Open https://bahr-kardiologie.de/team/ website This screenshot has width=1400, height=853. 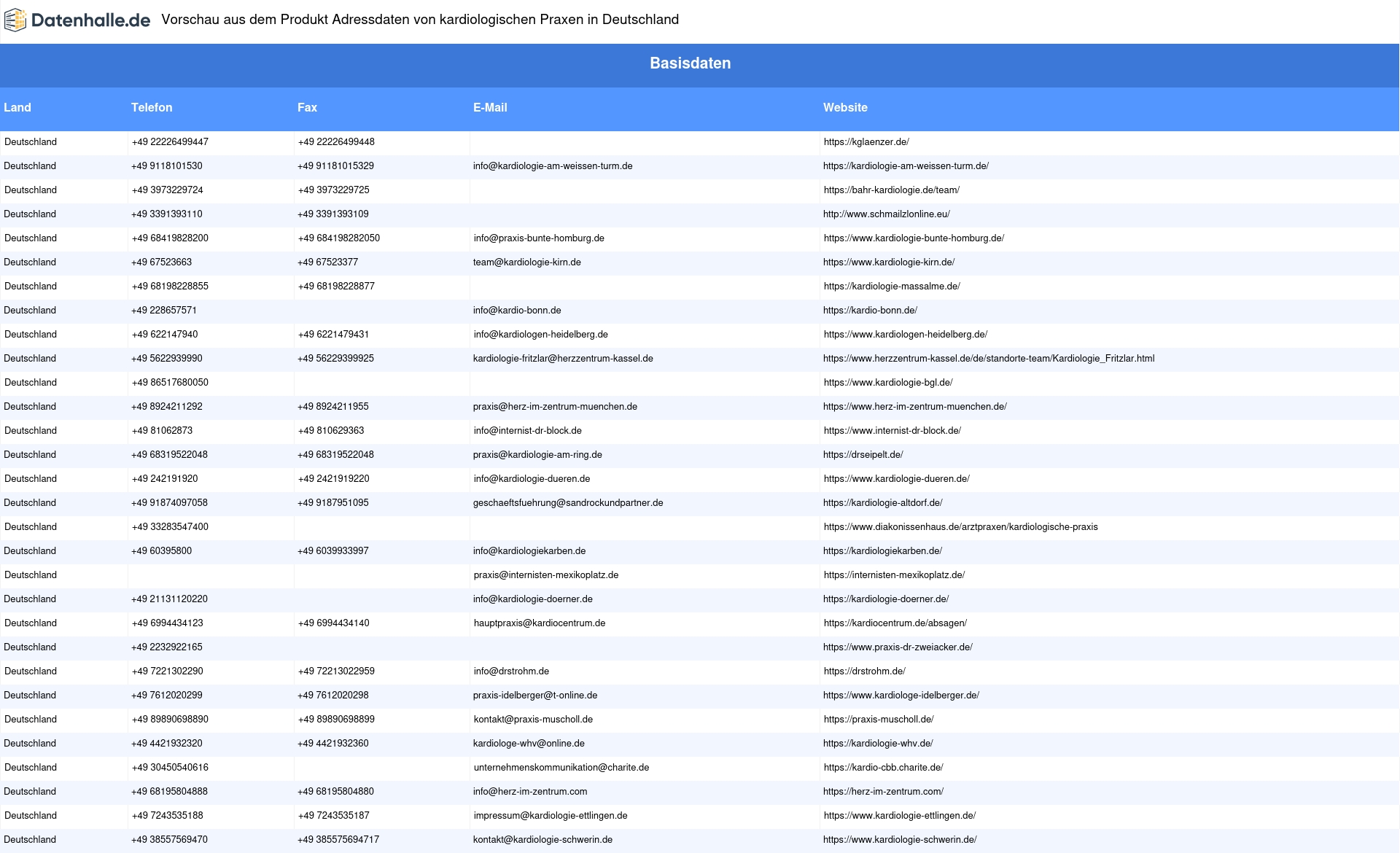click(x=892, y=190)
